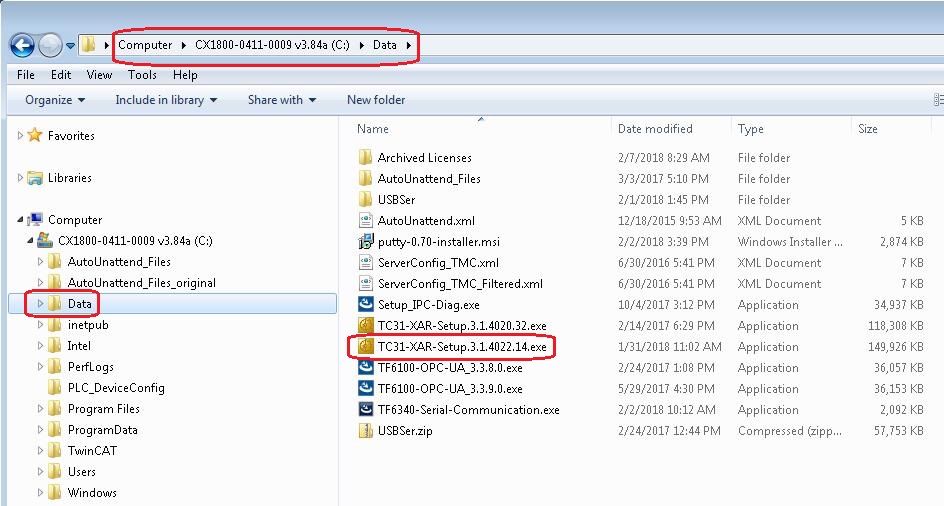Click the Back navigation arrow button
The height and width of the screenshot is (506, 944).
point(22,45)
